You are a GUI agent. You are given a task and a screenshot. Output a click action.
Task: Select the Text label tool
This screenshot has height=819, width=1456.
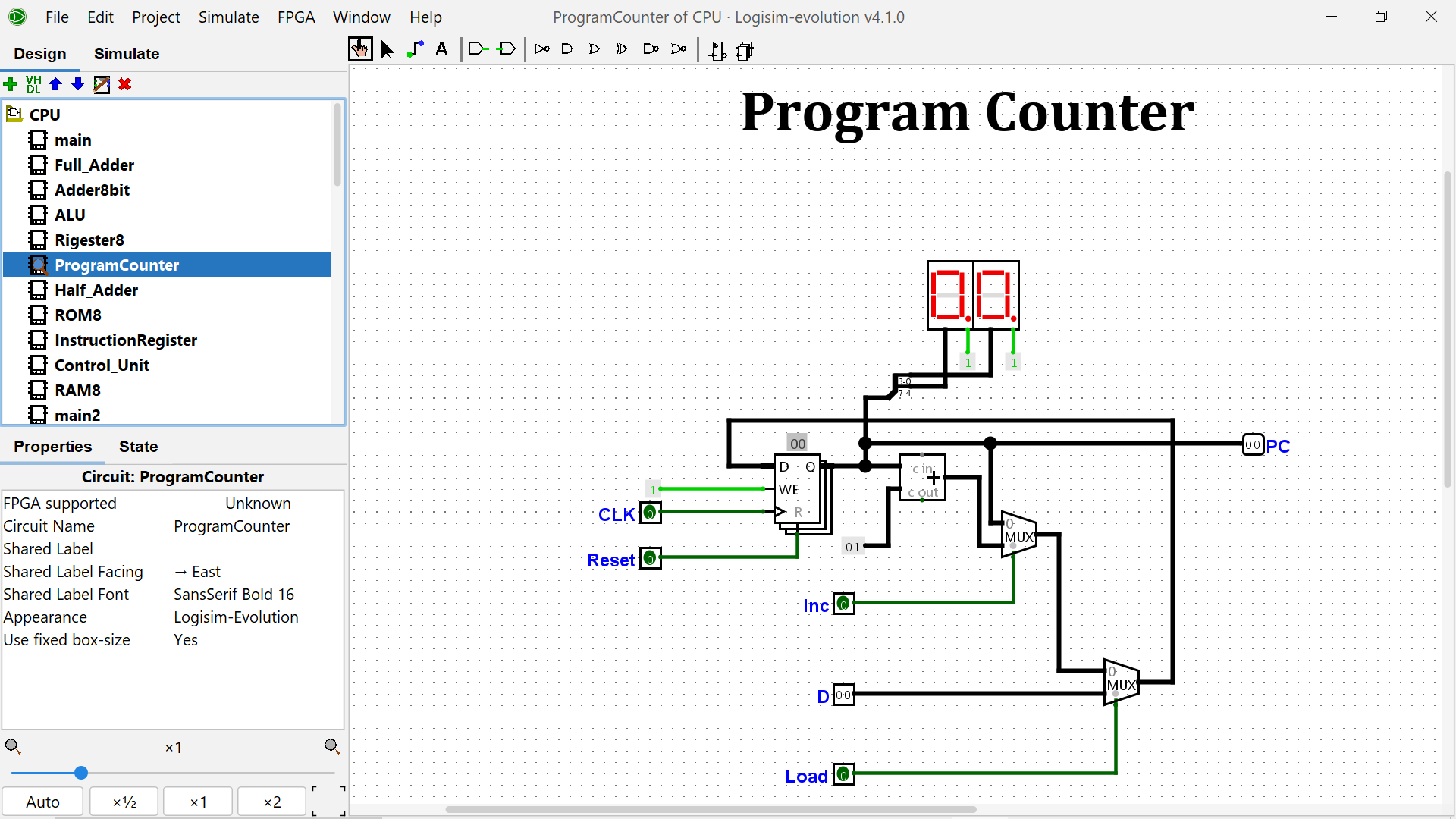(442, 50)
